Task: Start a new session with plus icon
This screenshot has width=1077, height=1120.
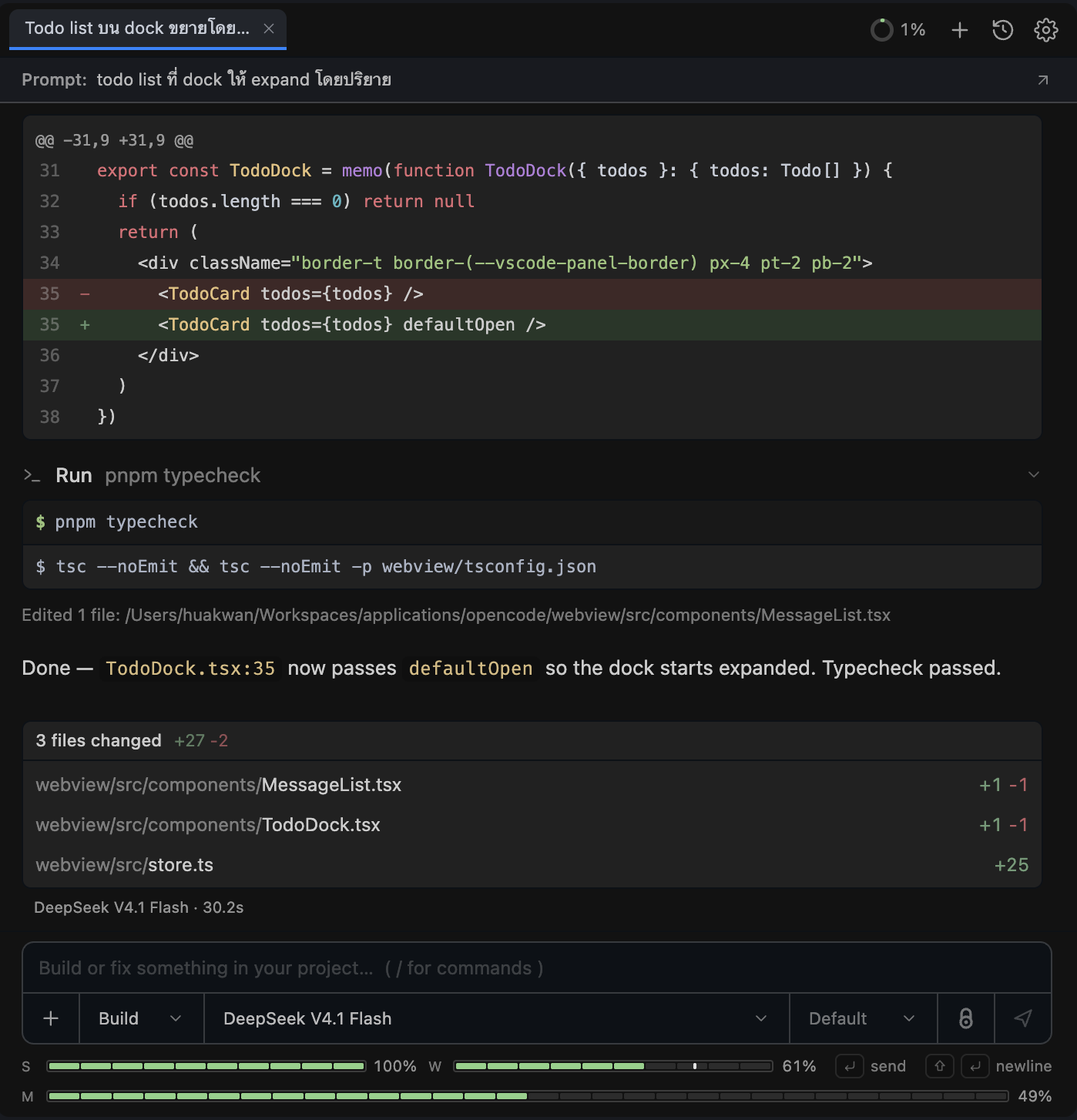Action: 960,30
